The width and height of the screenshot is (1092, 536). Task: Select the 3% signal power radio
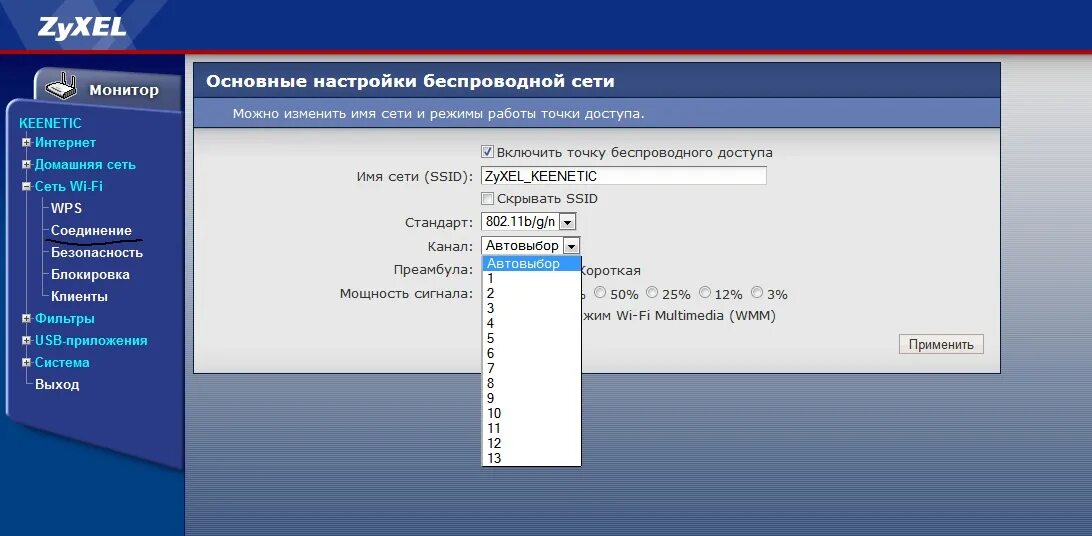tap(757, 293)
